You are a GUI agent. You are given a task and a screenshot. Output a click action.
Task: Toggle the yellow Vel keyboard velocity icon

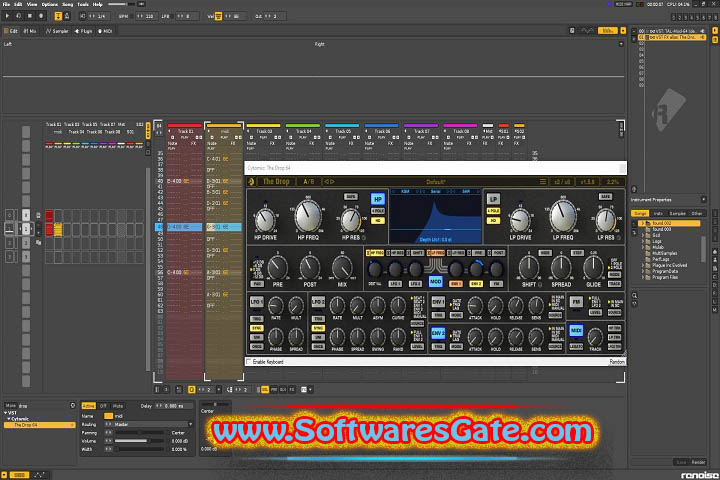[219, 16]
